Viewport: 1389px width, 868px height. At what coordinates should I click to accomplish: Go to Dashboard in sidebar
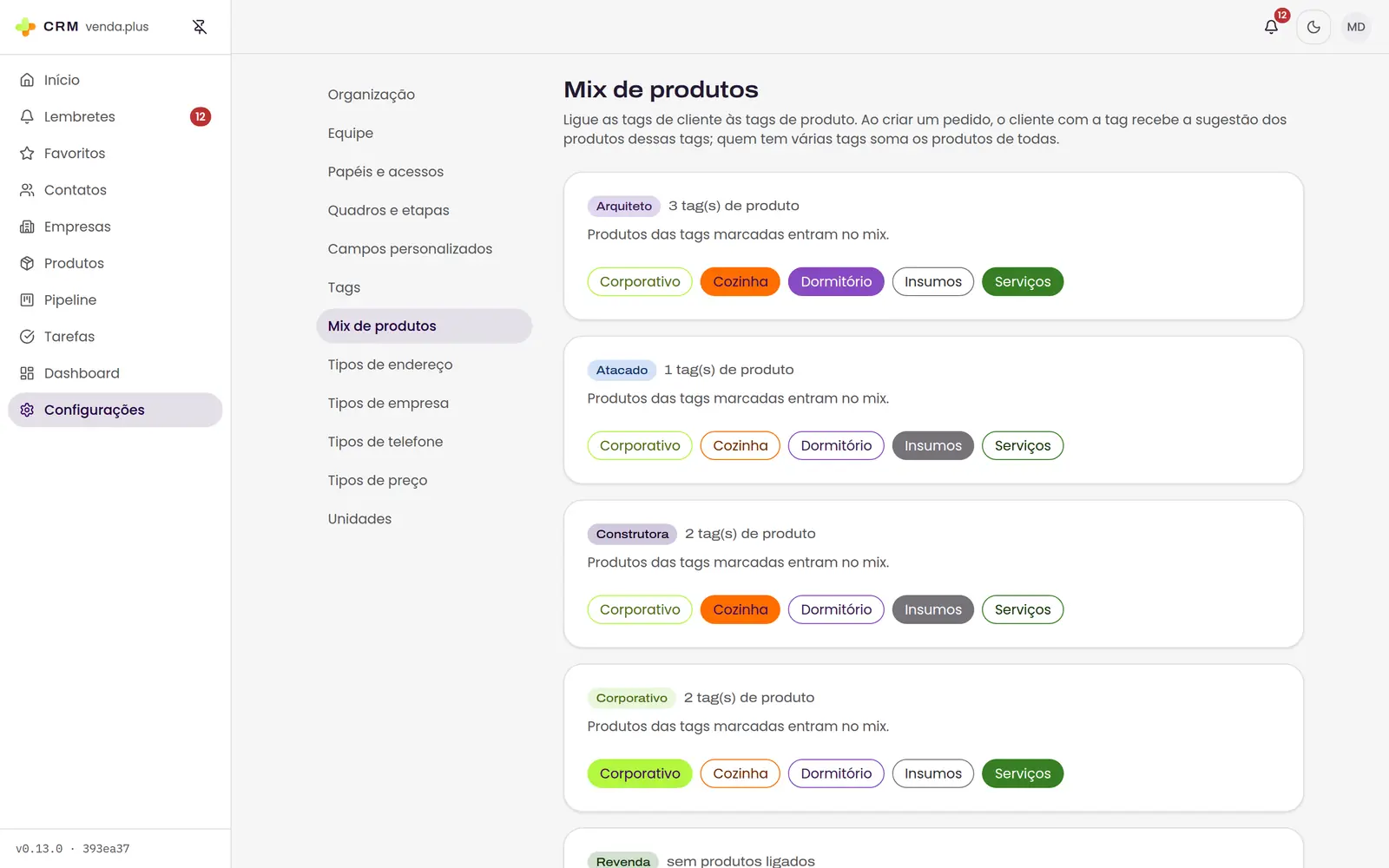pos(115,373)
